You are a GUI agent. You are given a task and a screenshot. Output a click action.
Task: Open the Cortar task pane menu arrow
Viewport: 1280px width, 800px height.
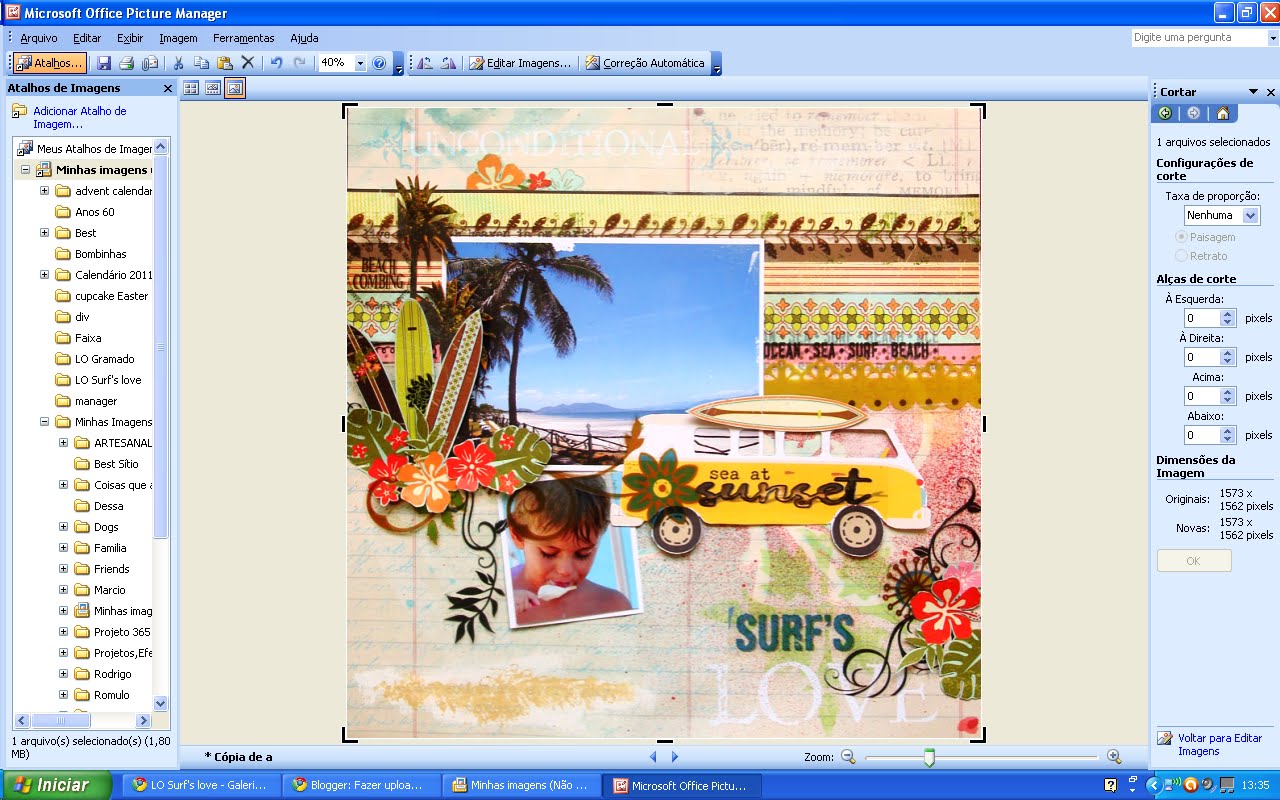[1253, 92]
